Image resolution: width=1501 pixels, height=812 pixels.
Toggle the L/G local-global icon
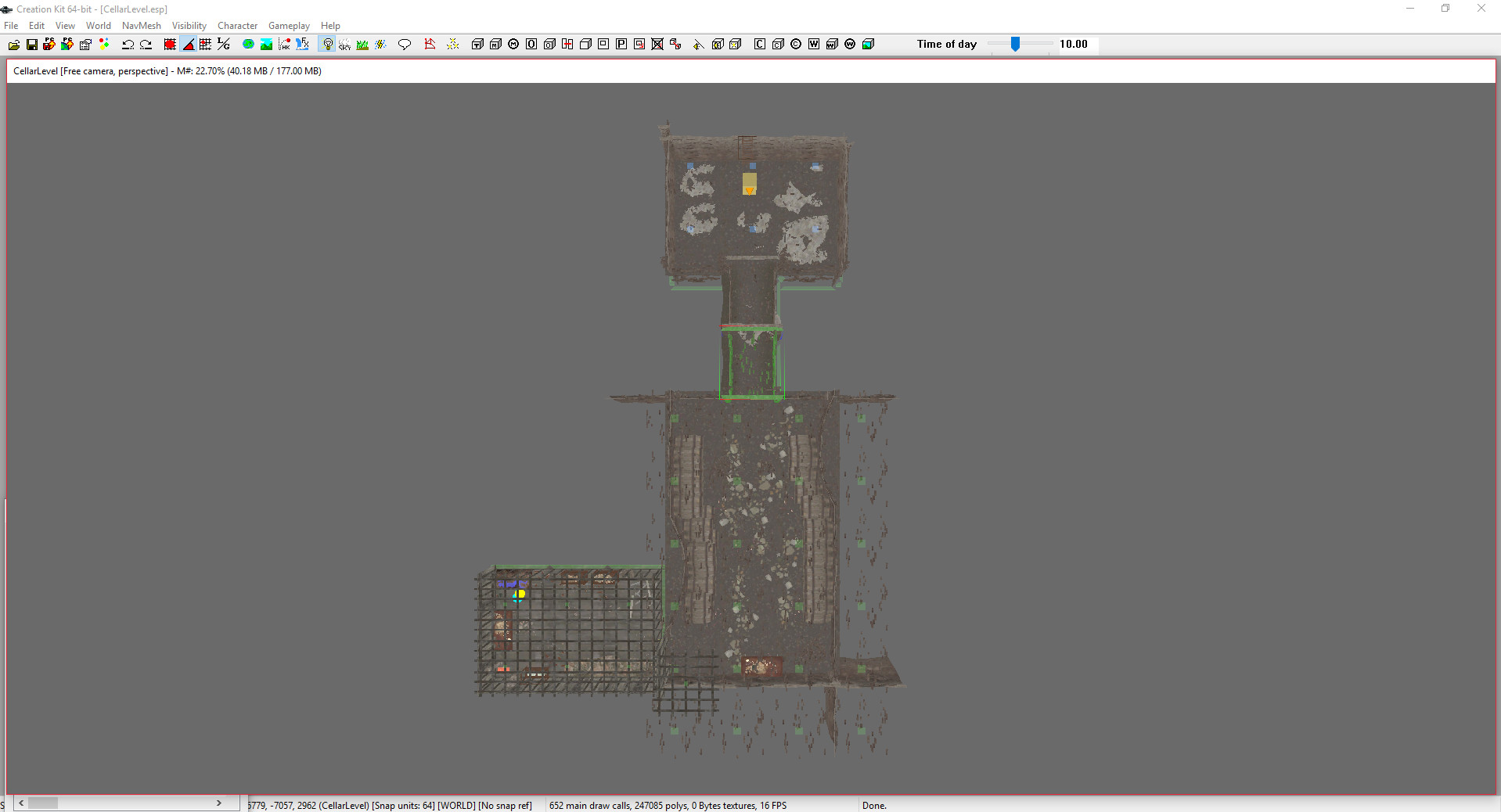coord(224,45)
